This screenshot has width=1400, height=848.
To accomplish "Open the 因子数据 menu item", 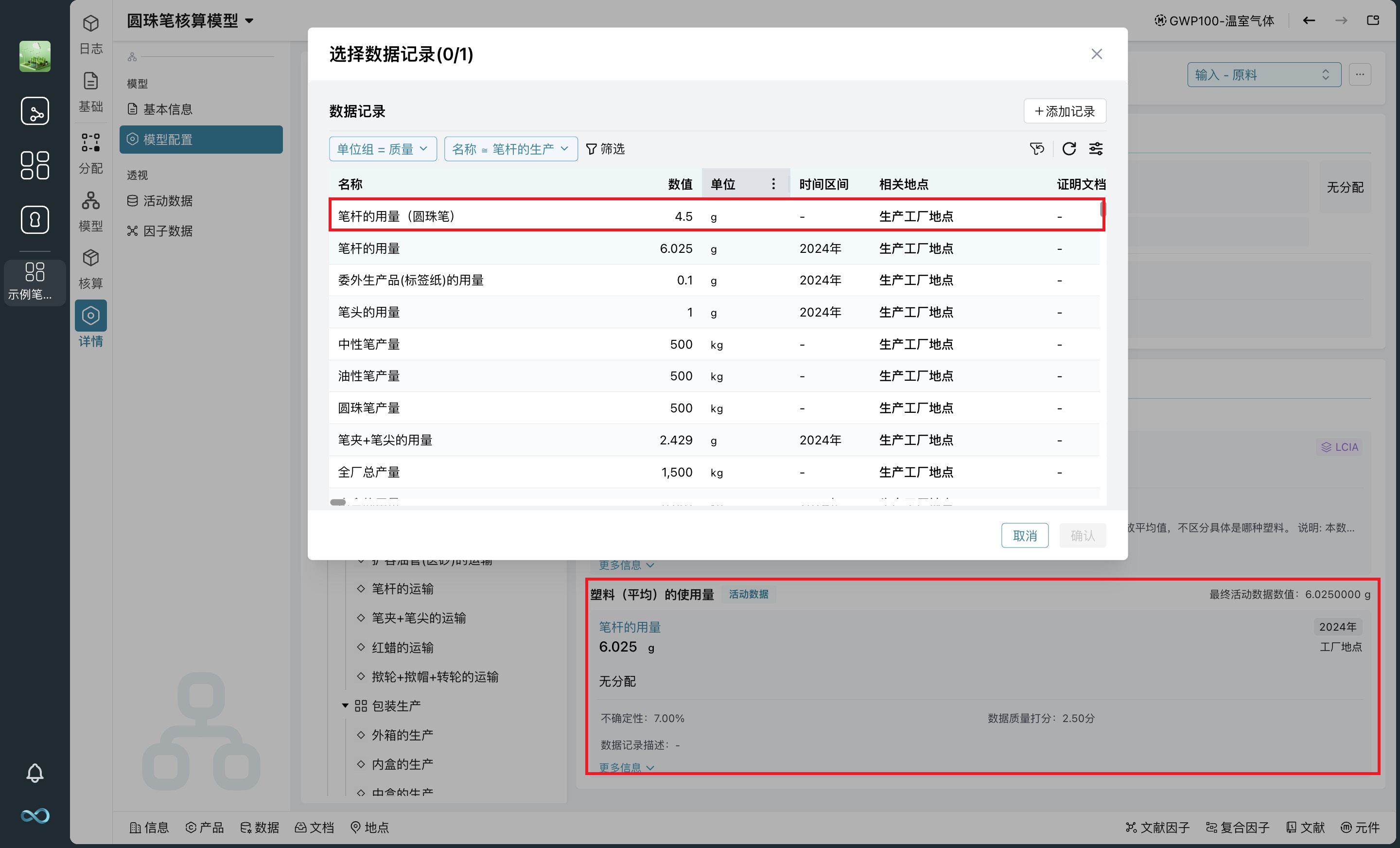I will click(x=168, y=231).
